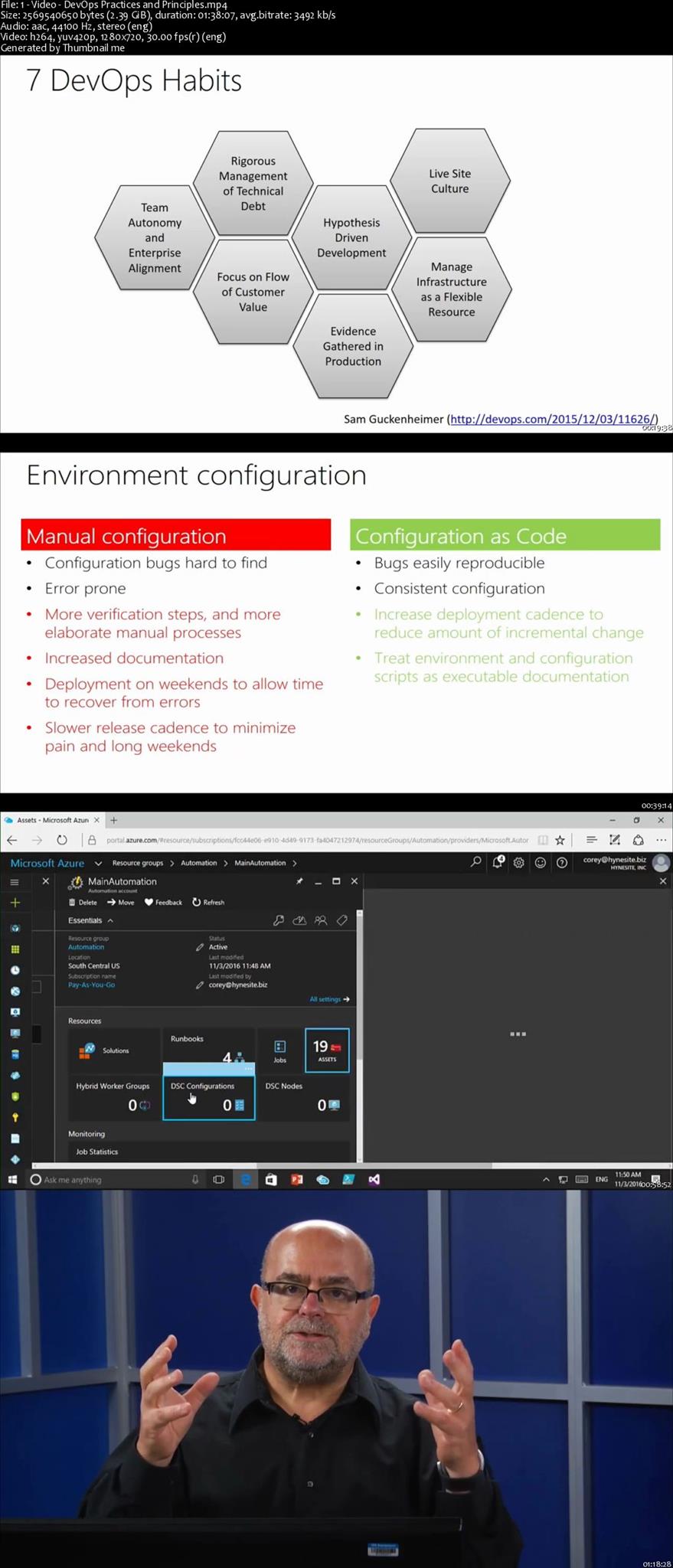
Task: Click the Azure feedback smiley icon
Action: pos(541,862)
